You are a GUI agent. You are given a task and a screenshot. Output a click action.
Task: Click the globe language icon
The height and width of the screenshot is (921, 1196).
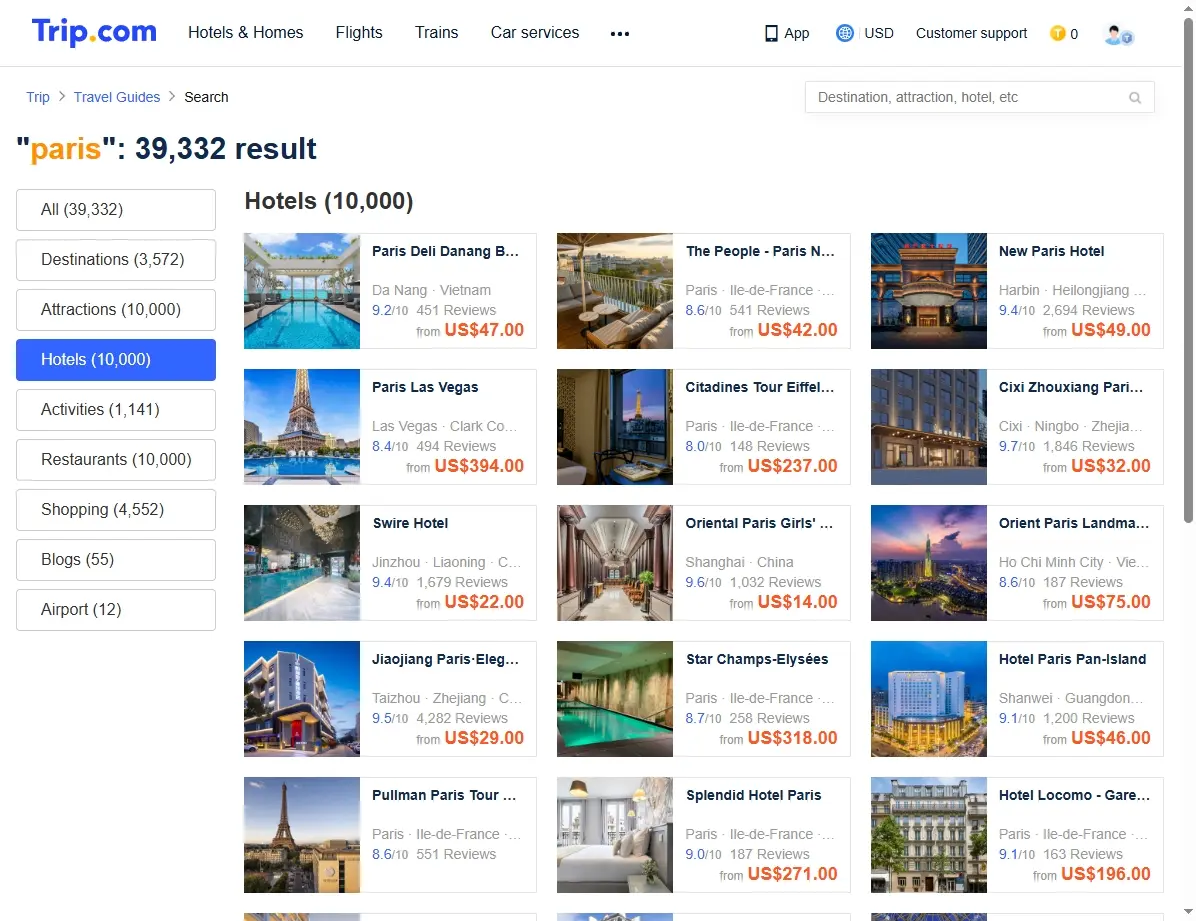(844, 33)
